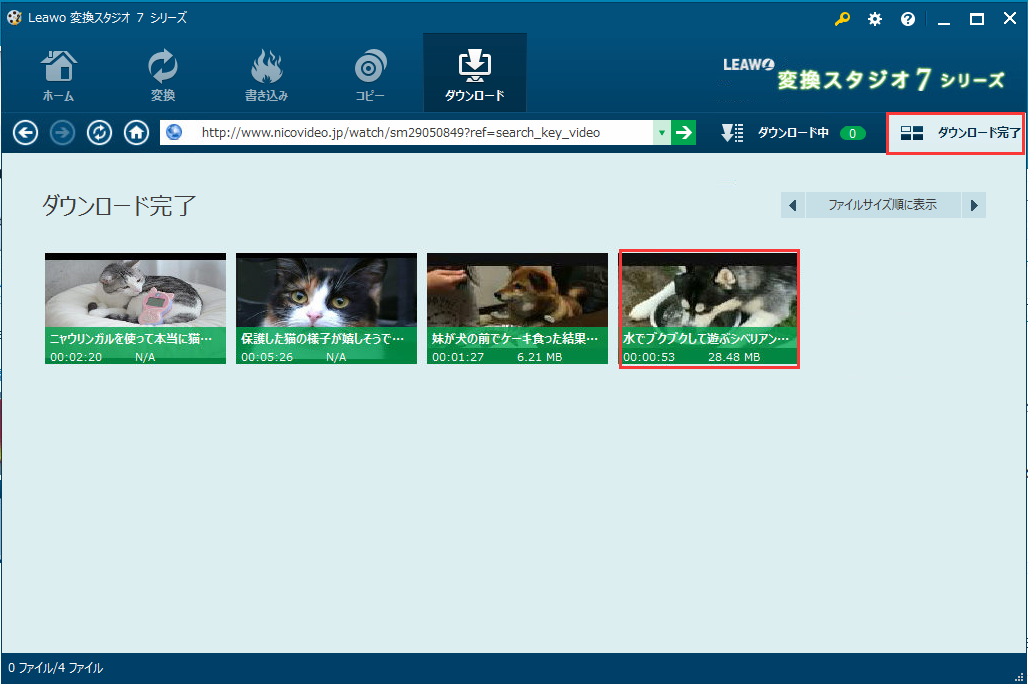The image size is (1028, 684).
Task: Show the ダウンロード中 list
Action: coord(792,133)
